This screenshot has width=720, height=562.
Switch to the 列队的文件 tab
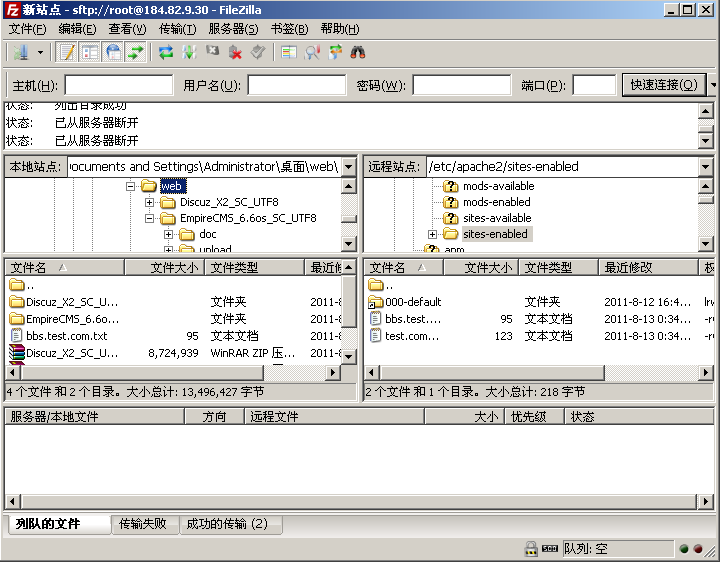pyautogui.click(x=59, y=524)
